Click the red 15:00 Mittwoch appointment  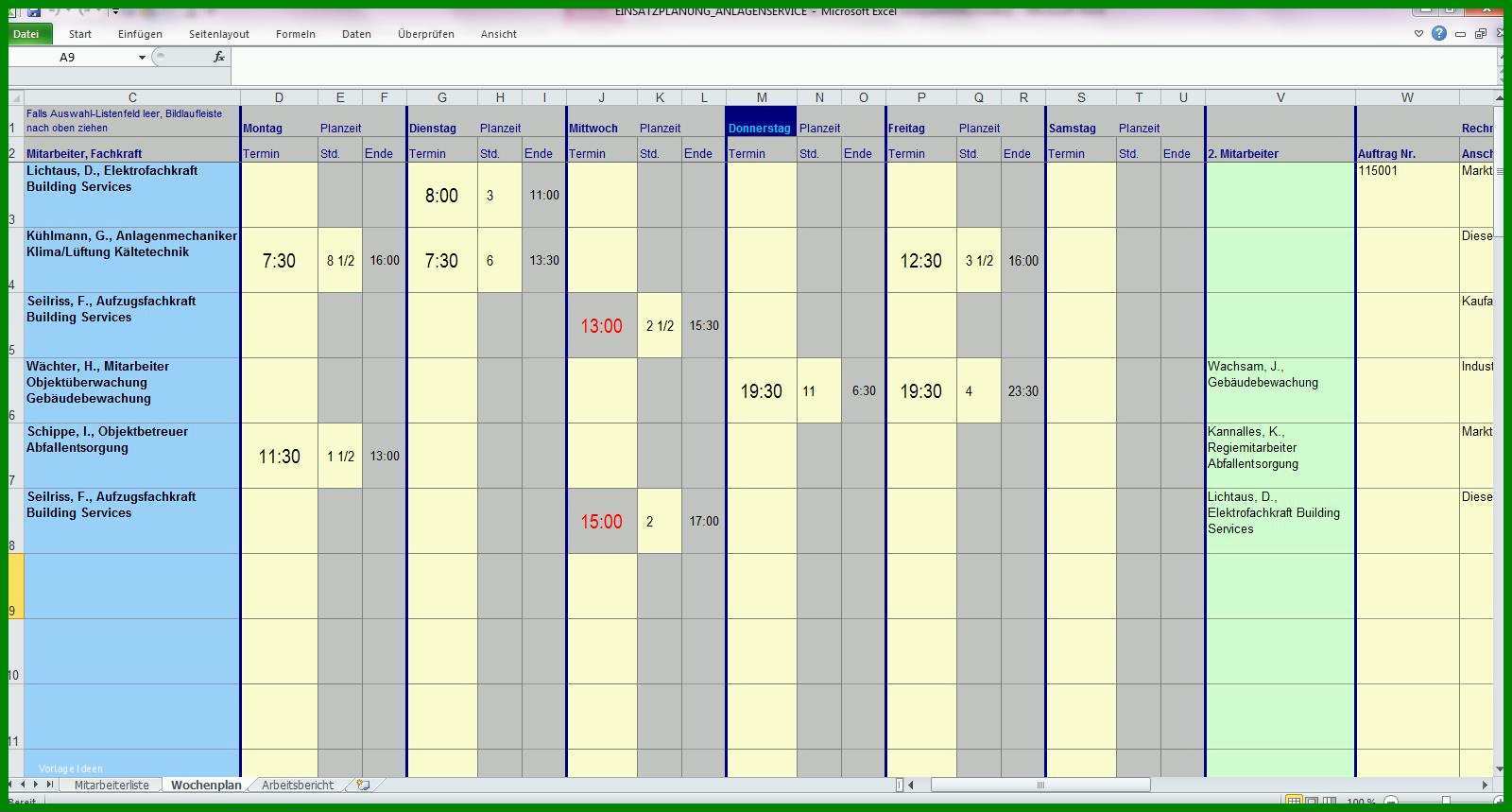tap(601, 521)
